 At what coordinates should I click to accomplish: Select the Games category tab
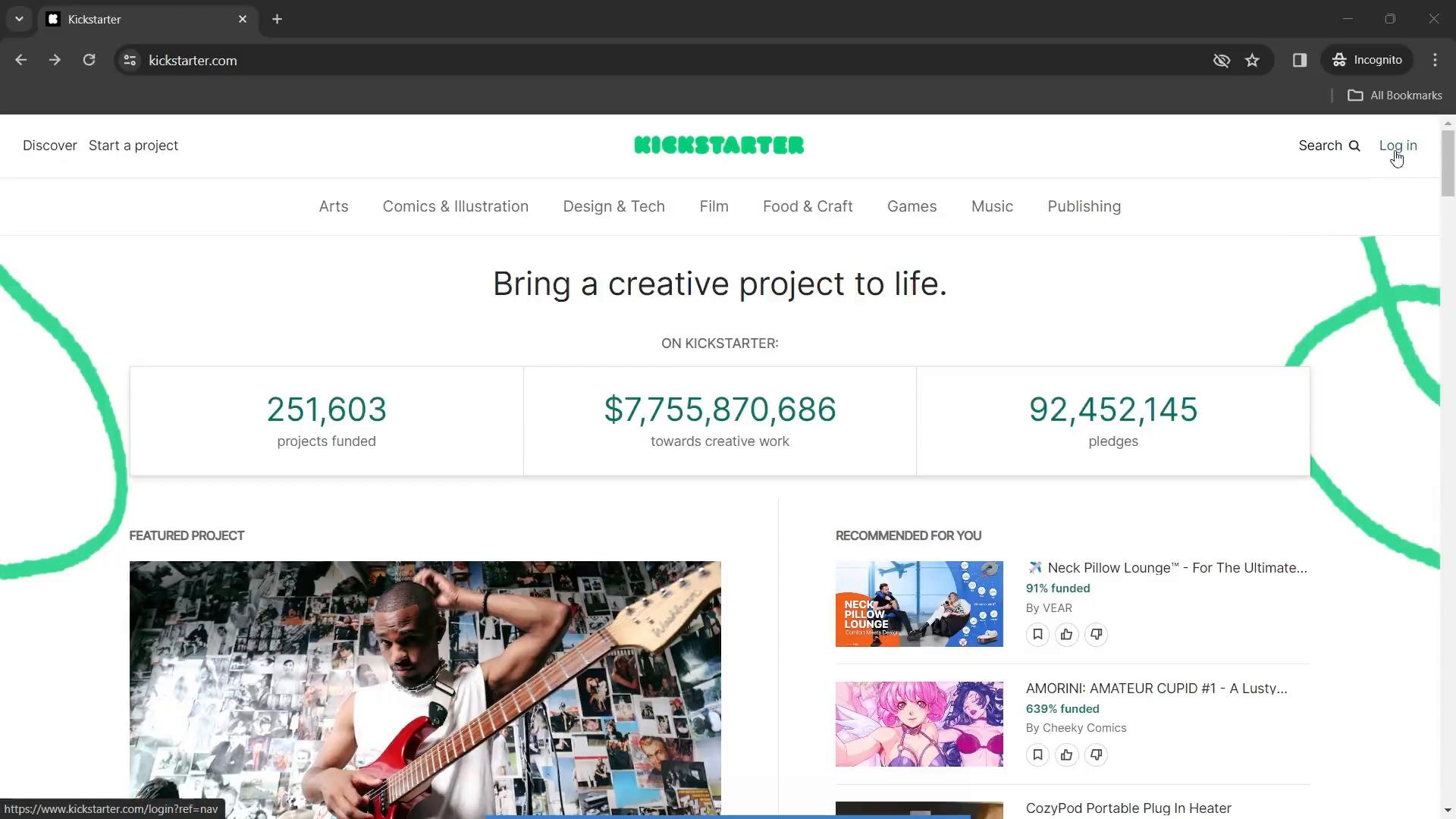point(912,206)
